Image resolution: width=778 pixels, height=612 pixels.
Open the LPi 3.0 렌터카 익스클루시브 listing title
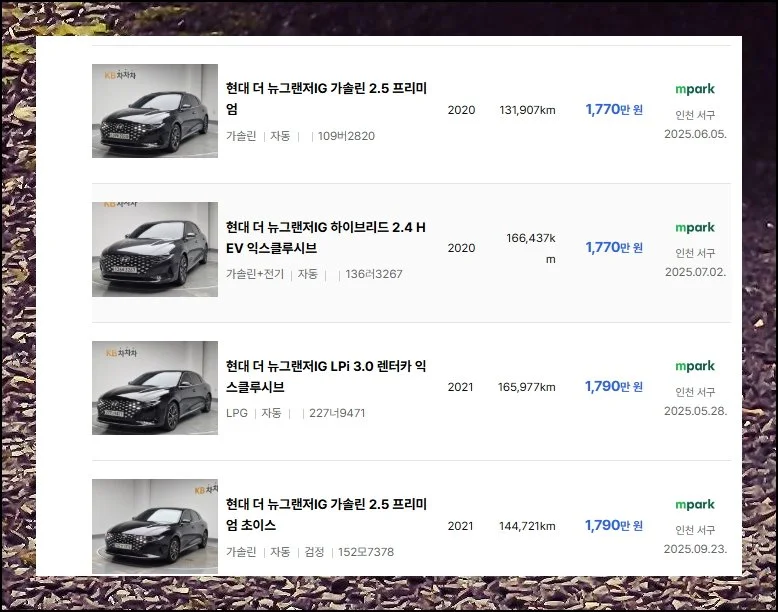pyautogui.click(x=326, y=376)
